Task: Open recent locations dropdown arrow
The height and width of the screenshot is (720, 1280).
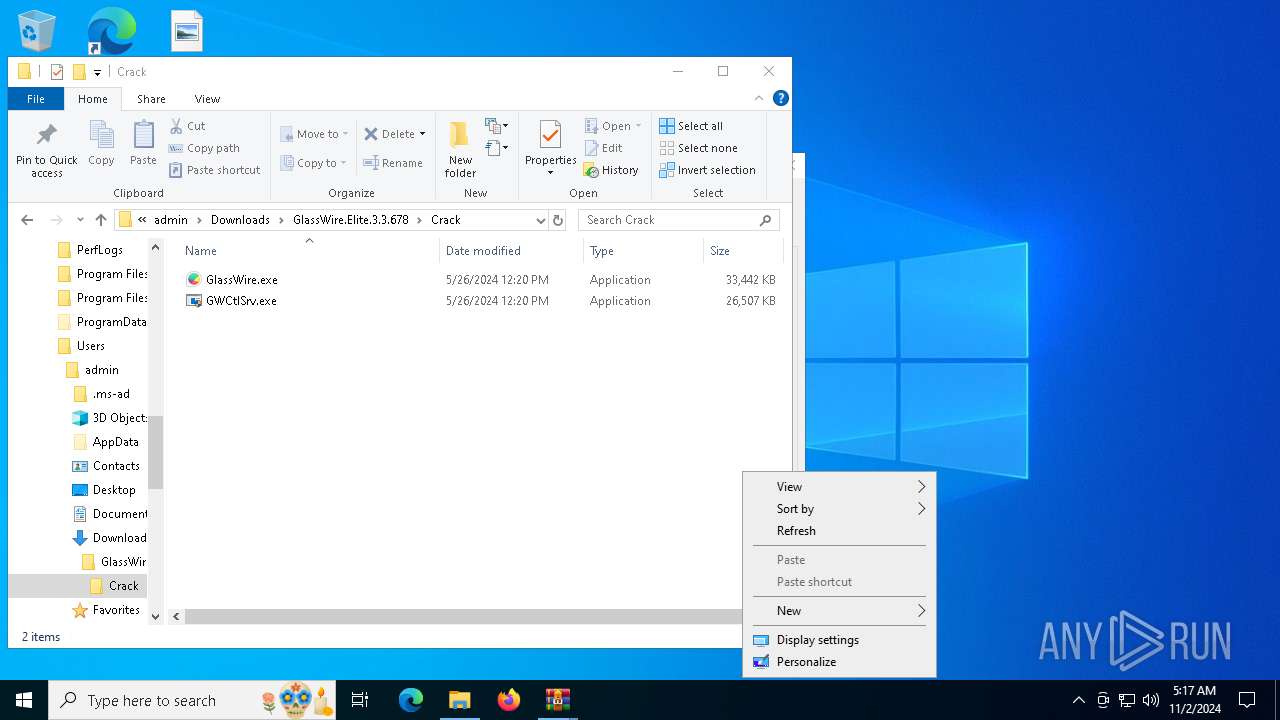Action: pyautogui.click(x=80, y=220)
